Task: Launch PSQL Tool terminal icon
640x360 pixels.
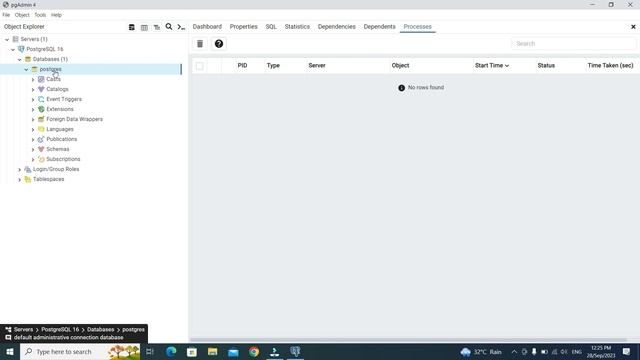Action: (181, 27)
